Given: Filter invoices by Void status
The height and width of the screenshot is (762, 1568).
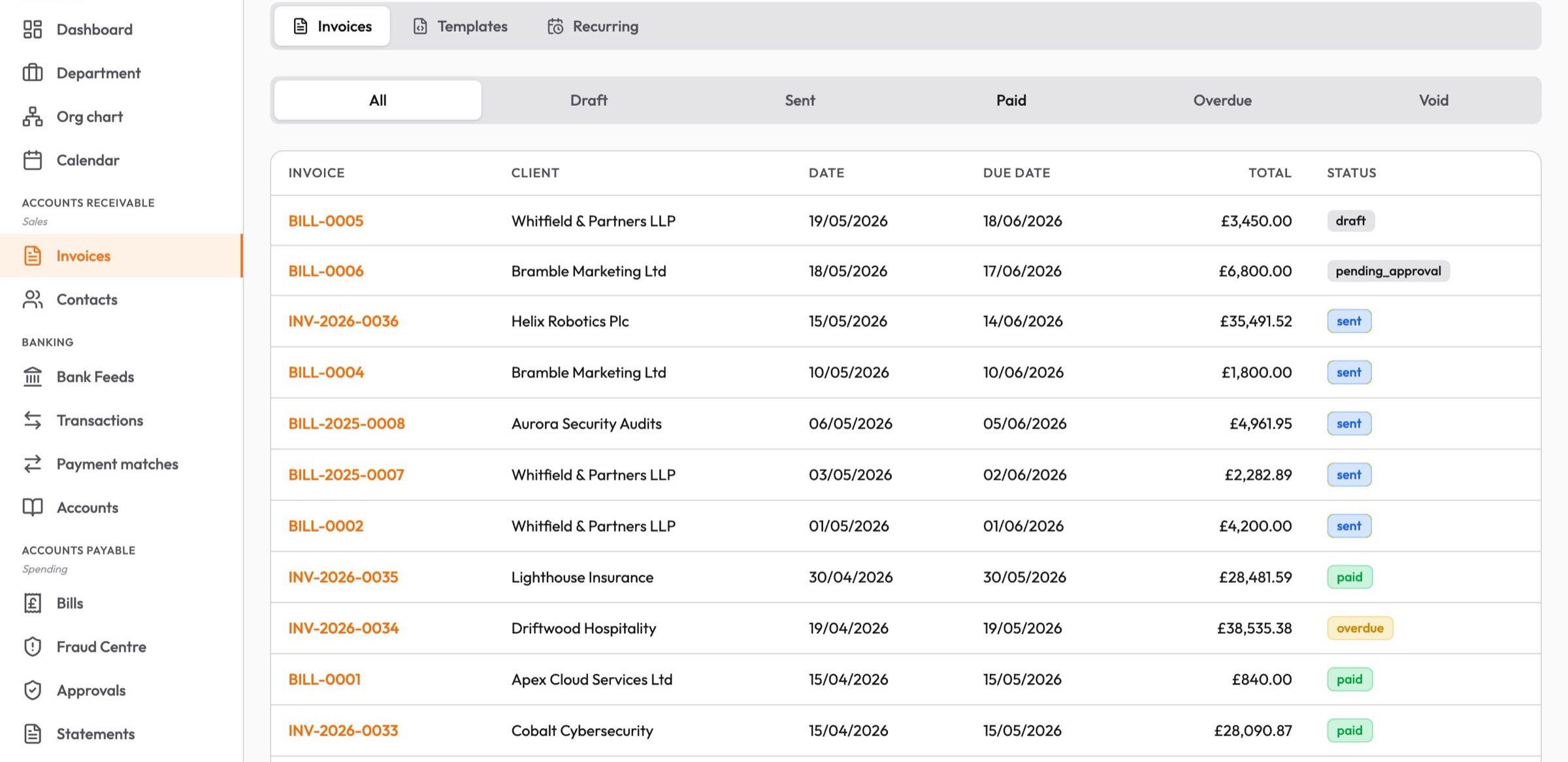Looking at the screenshot, I should tap(1433, 100).
